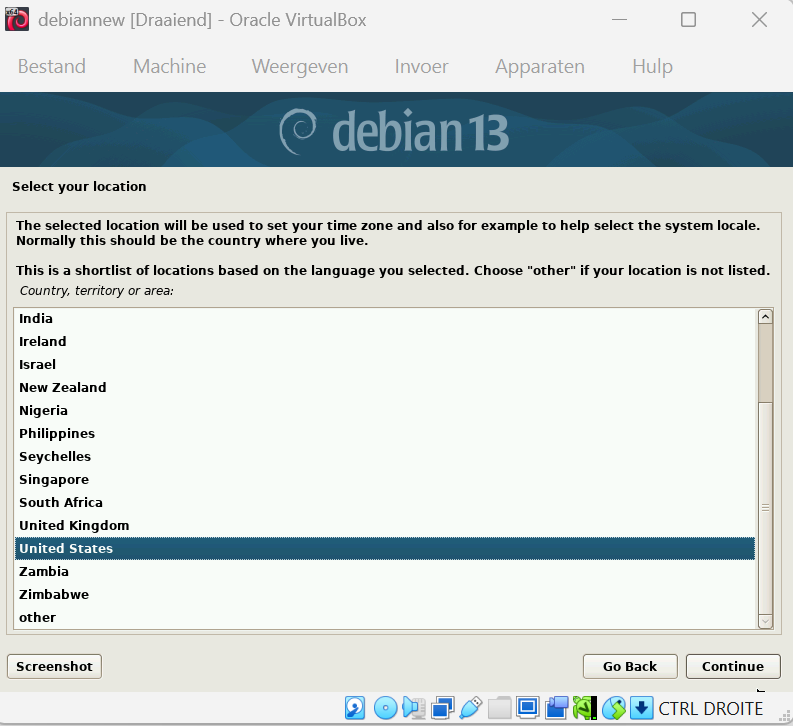Choose New Zealand as location
The height and width of the screenshot is (726, 793).
tap(384, 387)
